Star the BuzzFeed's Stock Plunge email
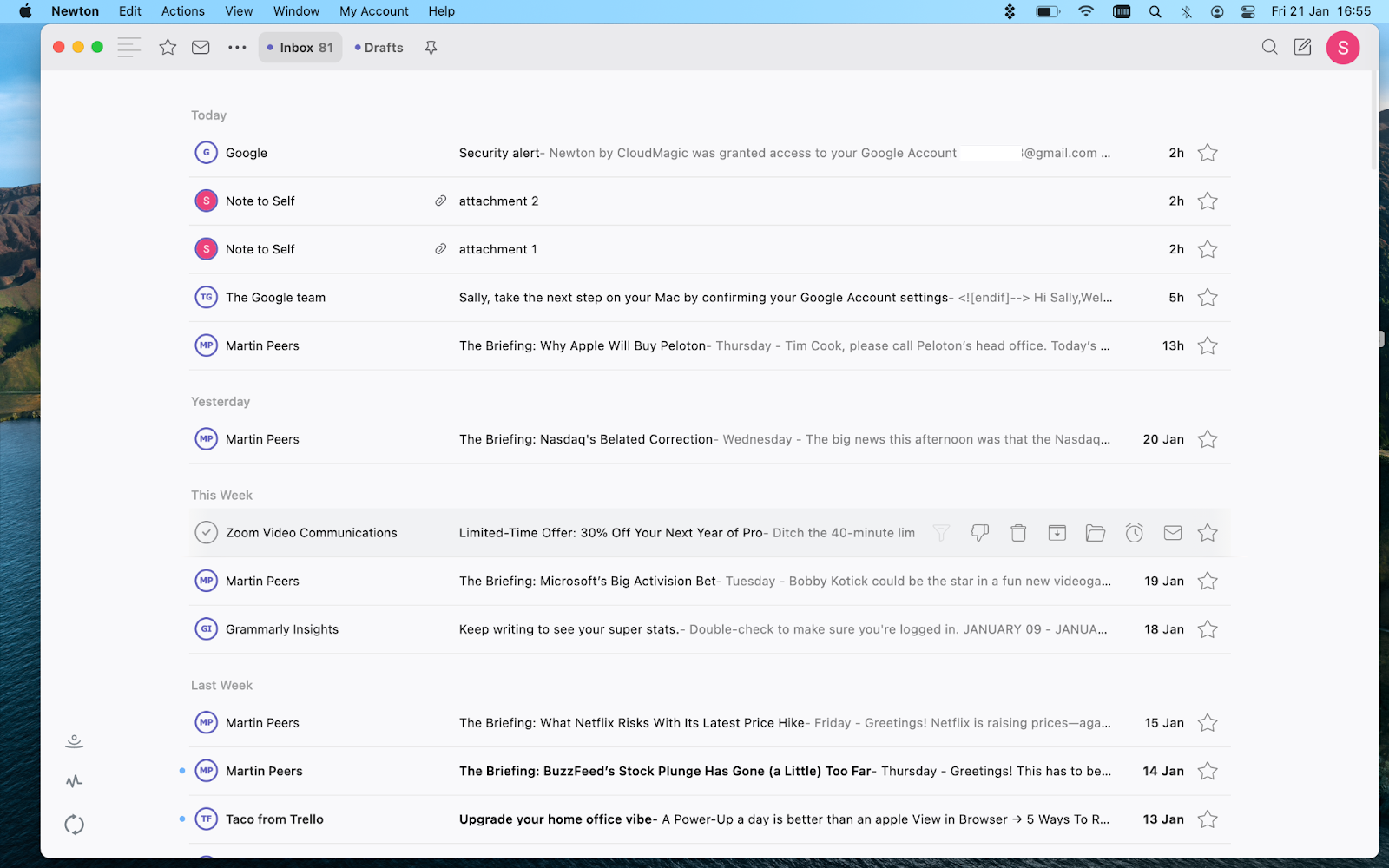 click(1208, 771)
